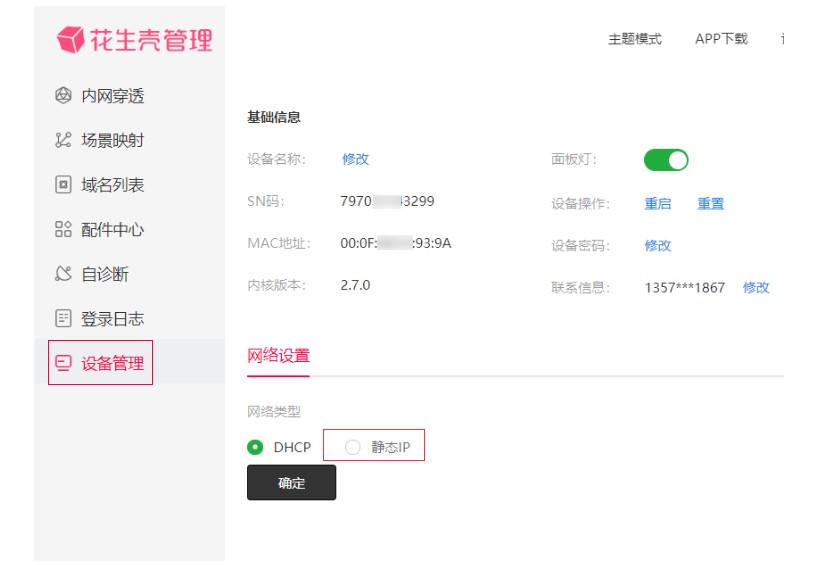The width and height of the screenshot is (828, 565).
Task: Open 内网穿透 menu item
Action: tap(112, 96)
